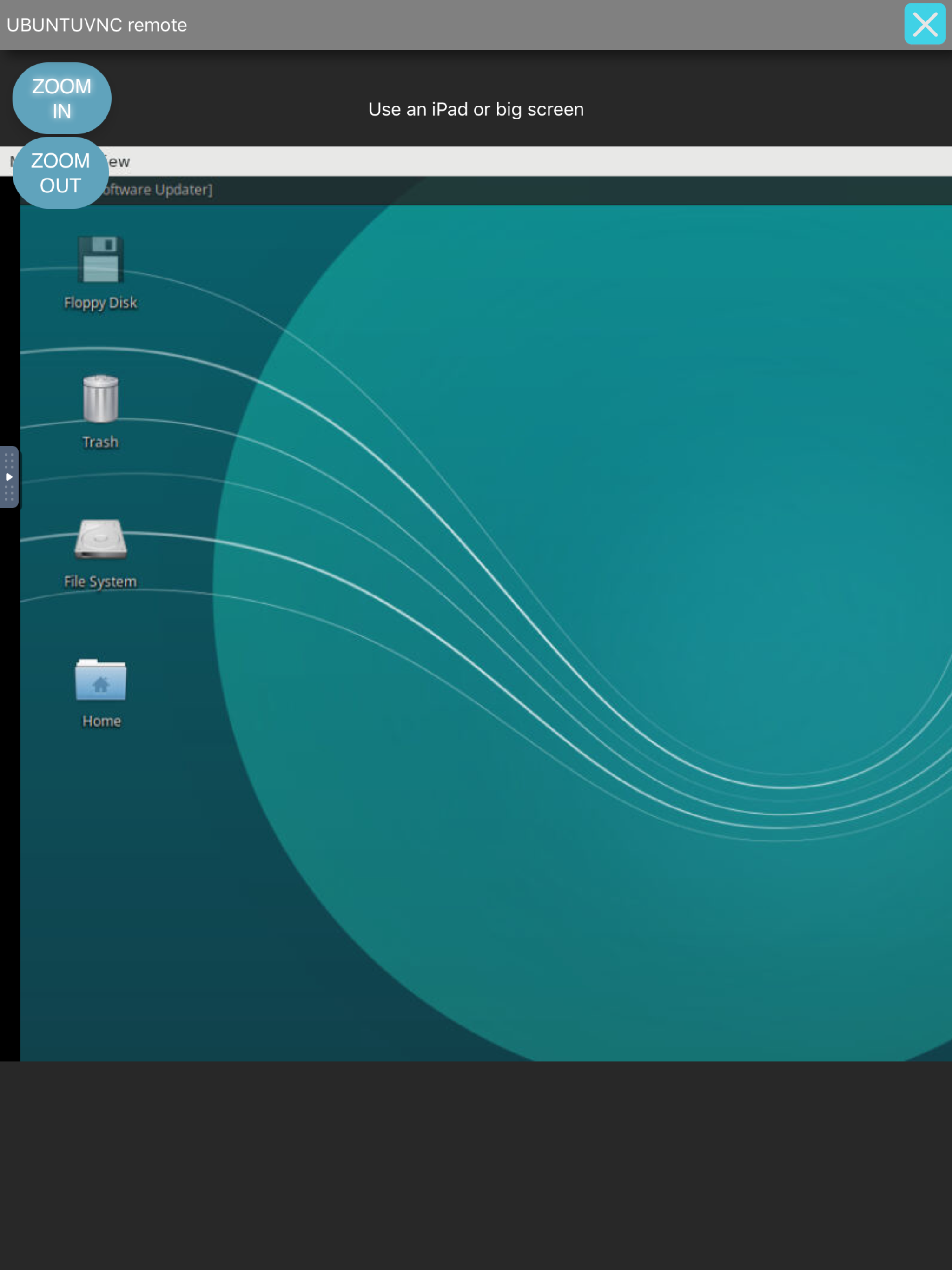Switch to the Software Updater taskbar item
This screenshot has height=1270, width=952.
click(x=158, y=190)
